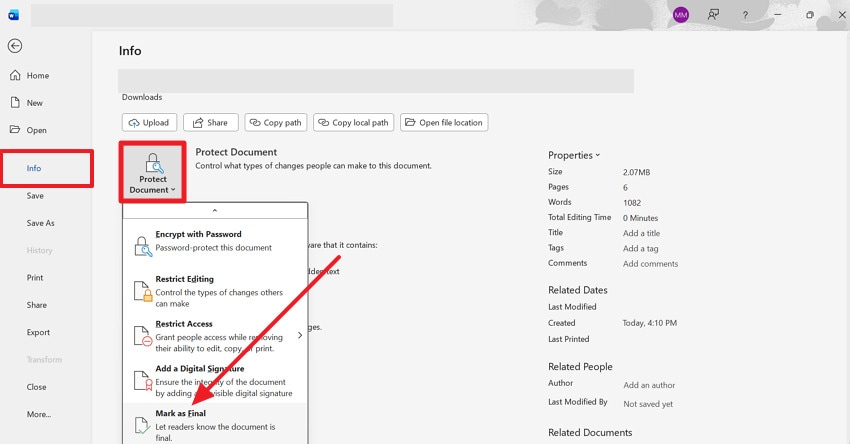Open the Export page from sidebar
This screenshot has height=444, width=850.
click(38, 332)
